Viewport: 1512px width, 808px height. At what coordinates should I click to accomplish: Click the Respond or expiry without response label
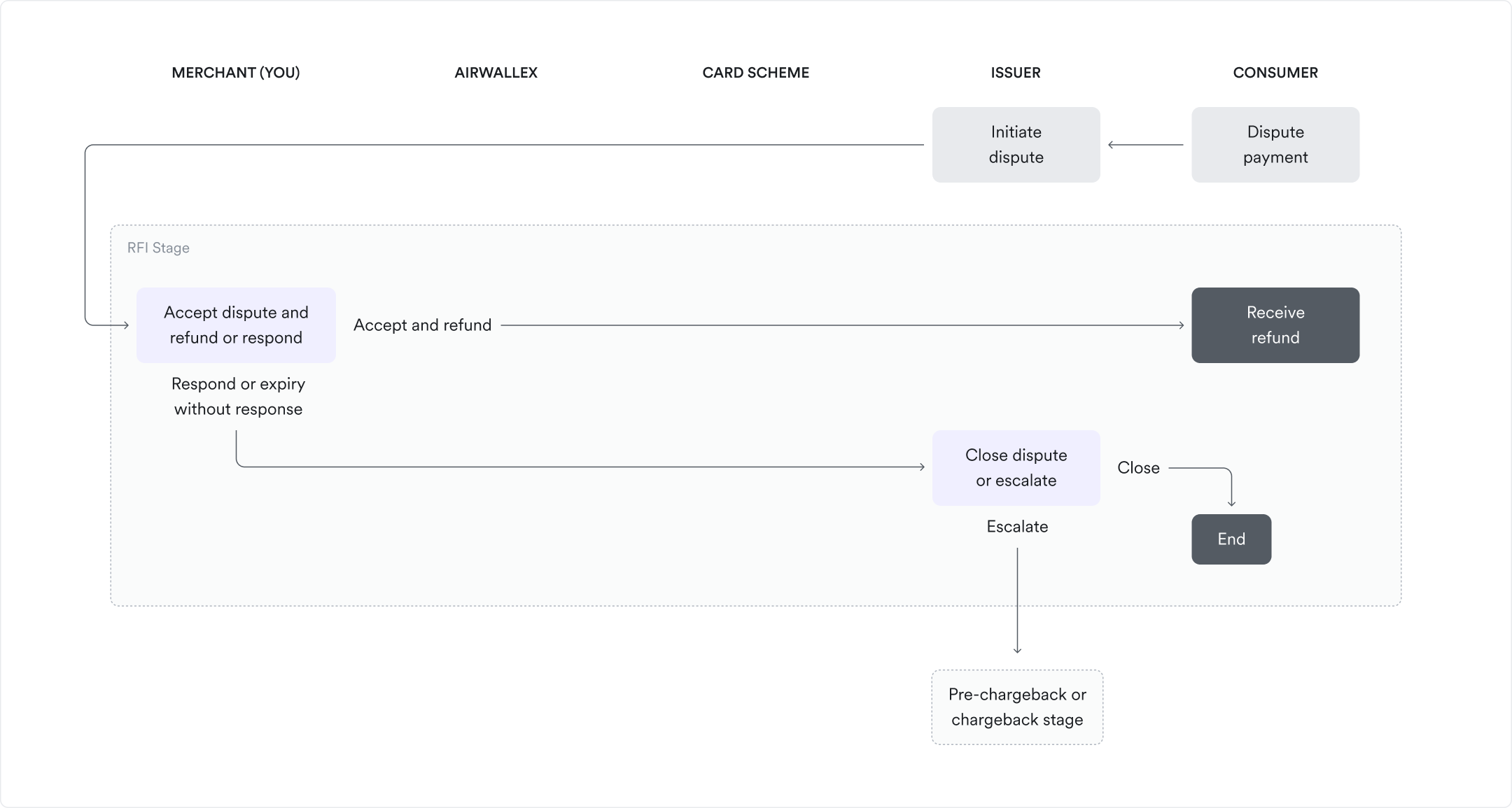[238, 397]
